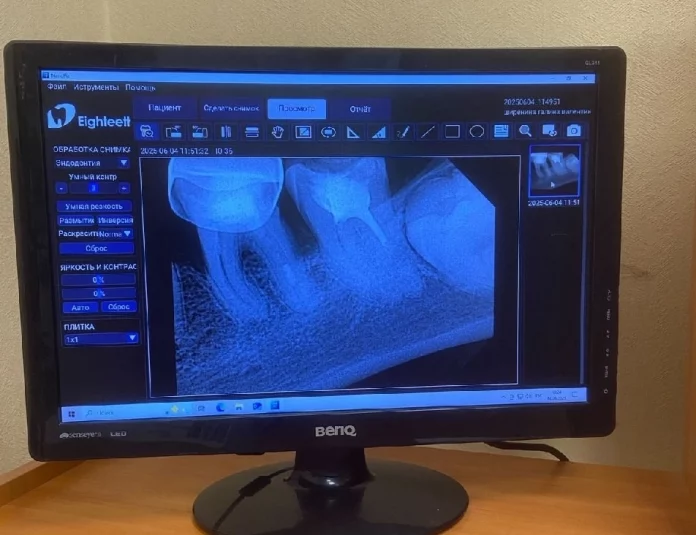
Task: Click the rotate image icon
Action: (x=328, y=132)
